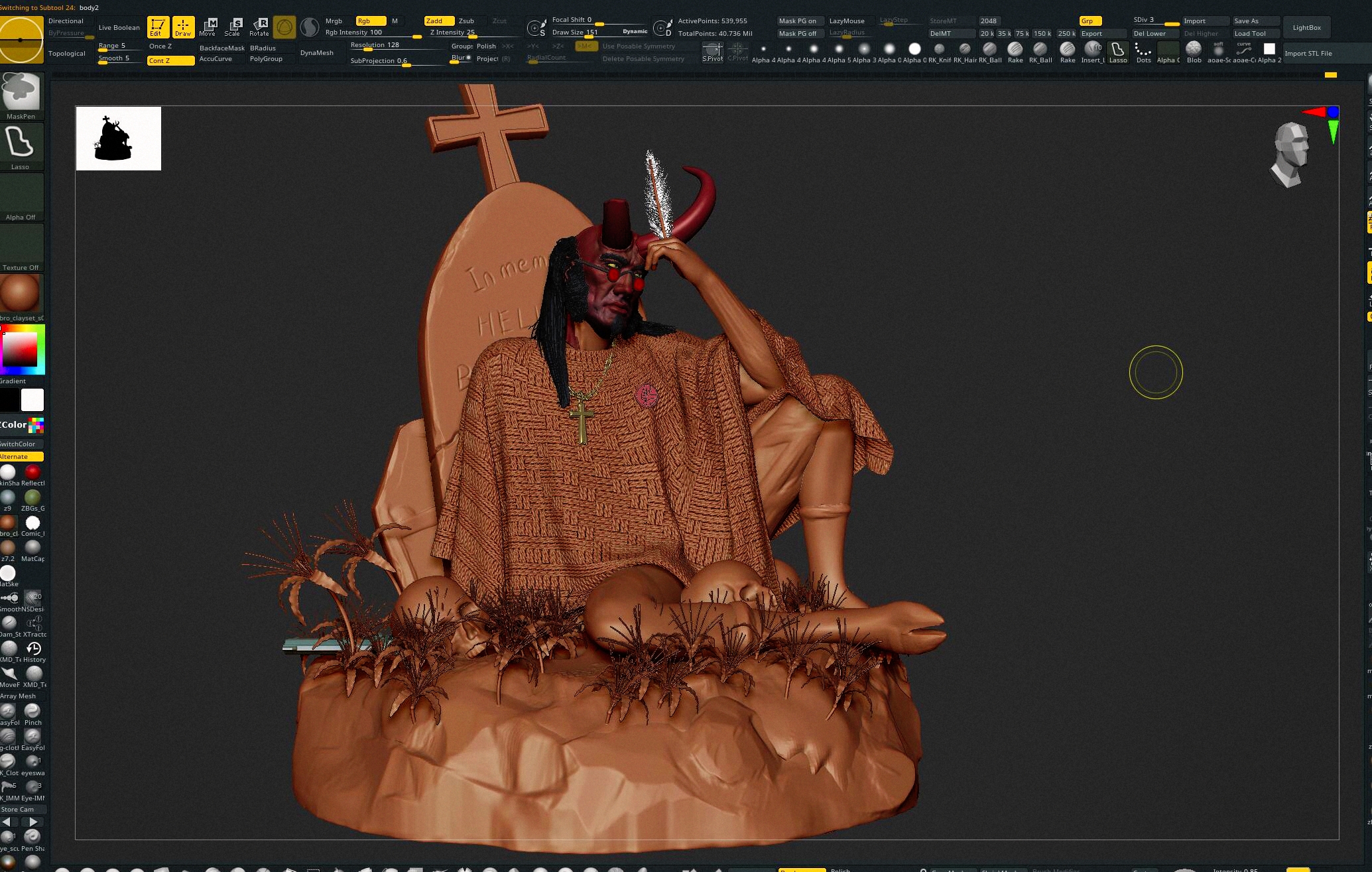Click the DynaMesh button

317,52
